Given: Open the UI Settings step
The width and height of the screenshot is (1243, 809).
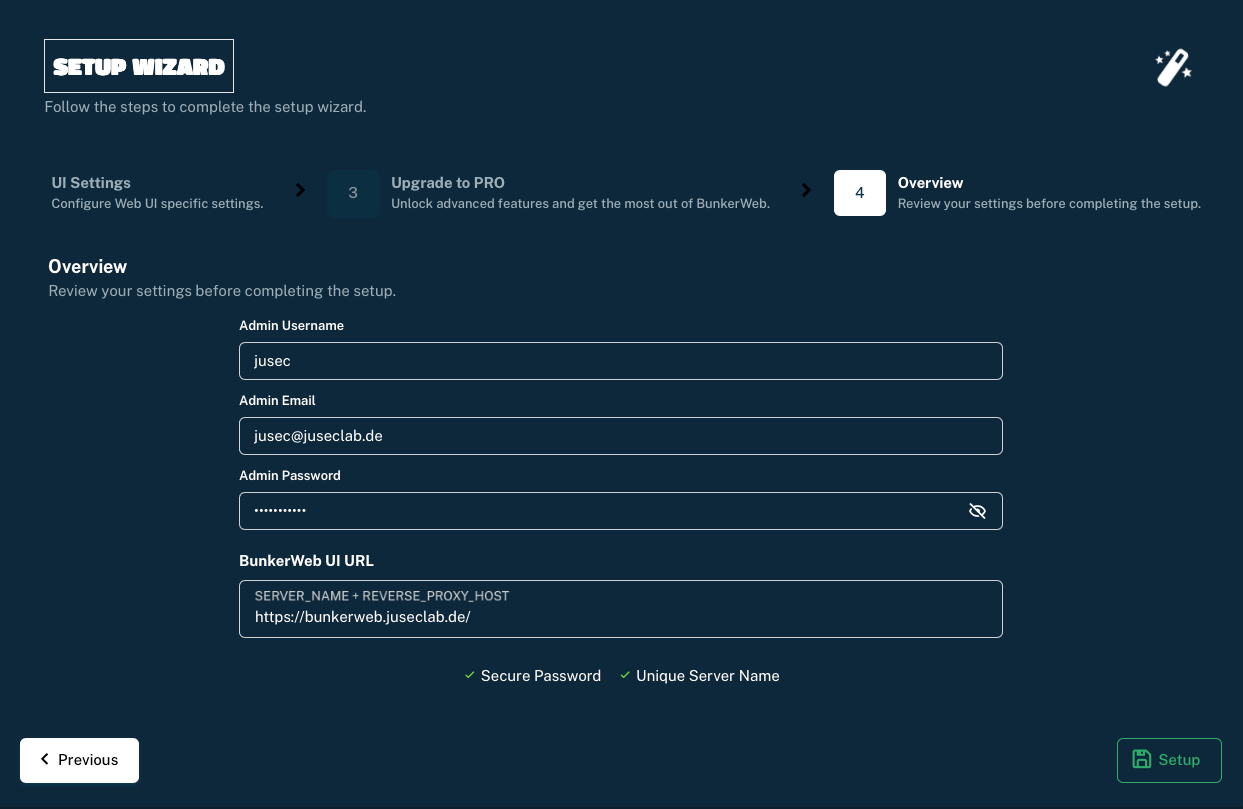Looking at the screenshot, I should point(157,192).
